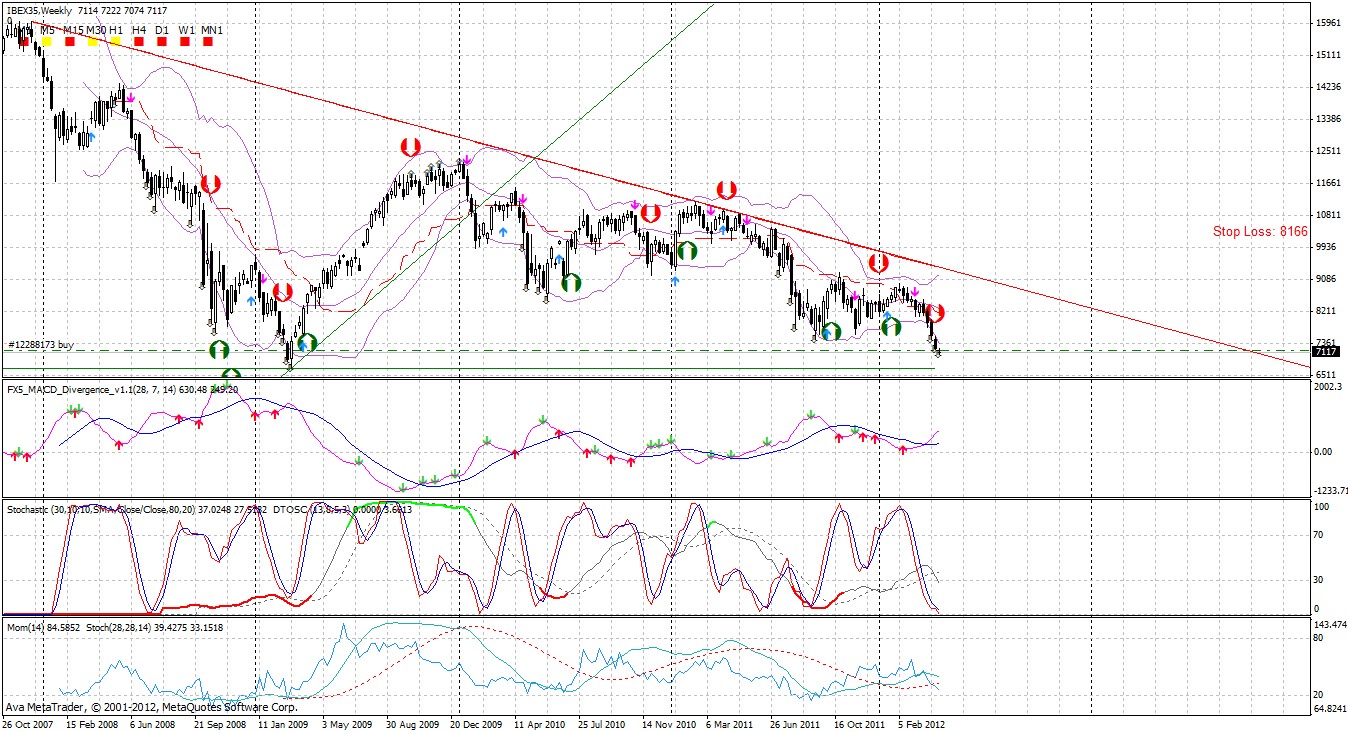1348x732 pixels.
Task: Select the red sell signal touching the red trendline
Action: point(878,263)
